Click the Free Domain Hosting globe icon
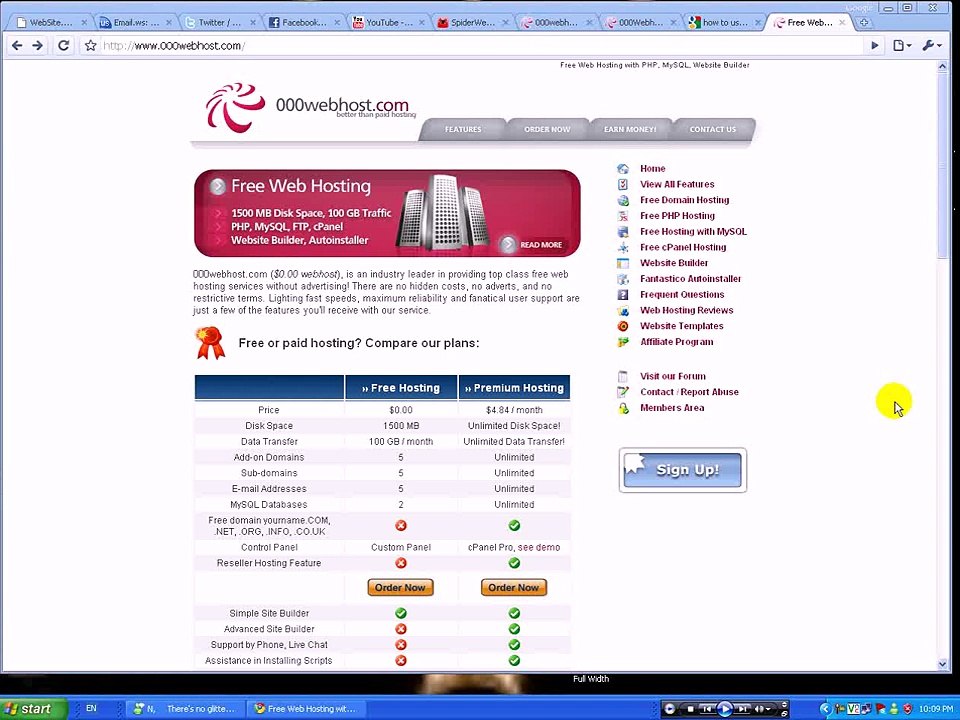 [623, 200]
